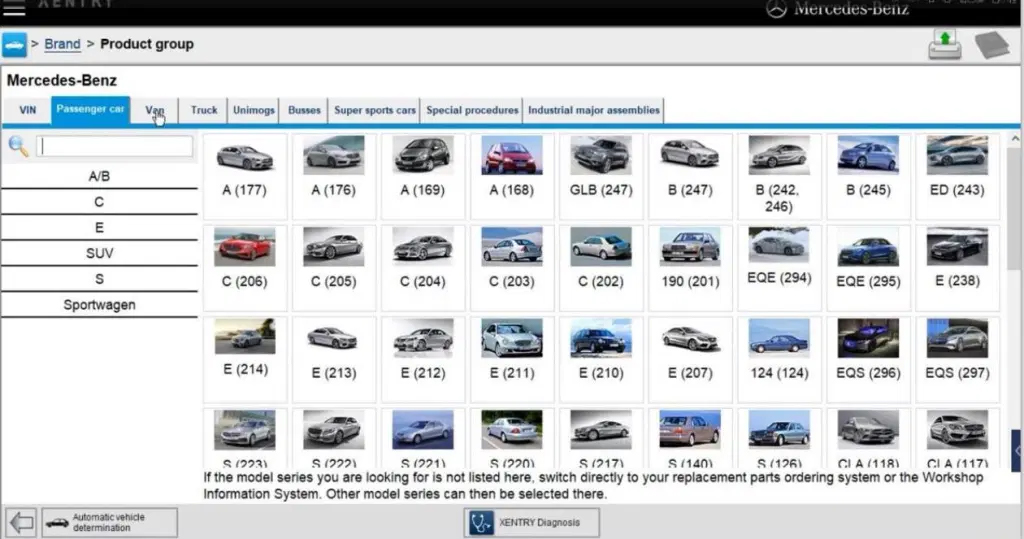Viewport: 1024px width, 539px height.
Task: Expand the blue side panel handle
Action: tap(1017, 451)
